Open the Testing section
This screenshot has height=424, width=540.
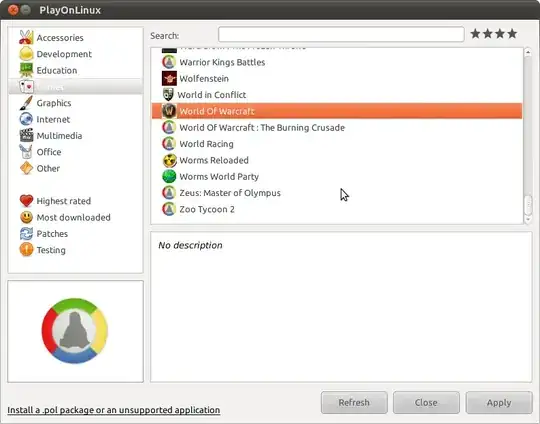[x=51, y=250]
